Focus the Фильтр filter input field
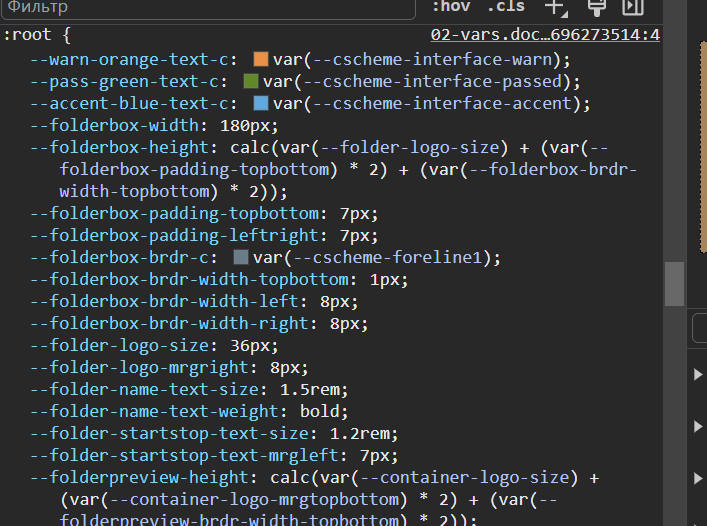 208,8
